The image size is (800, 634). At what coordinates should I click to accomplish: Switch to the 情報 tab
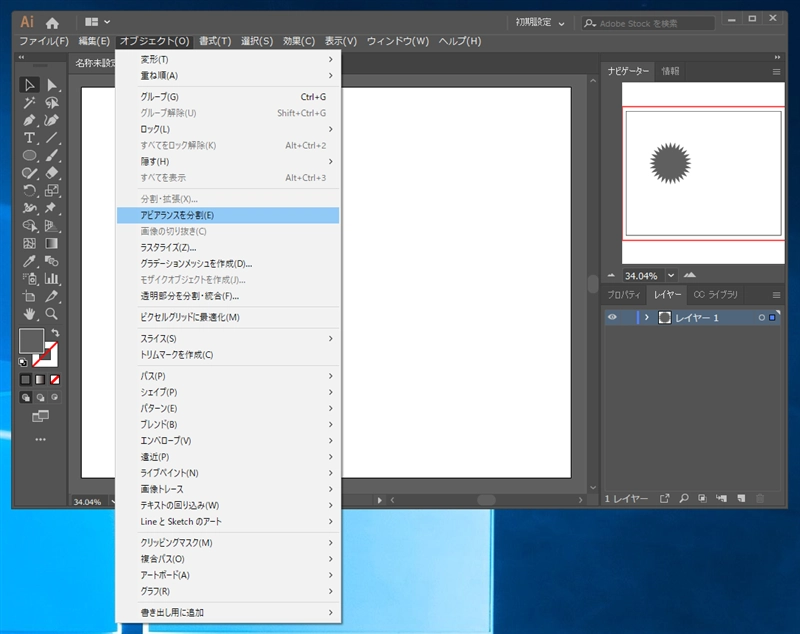pos(670,71)
